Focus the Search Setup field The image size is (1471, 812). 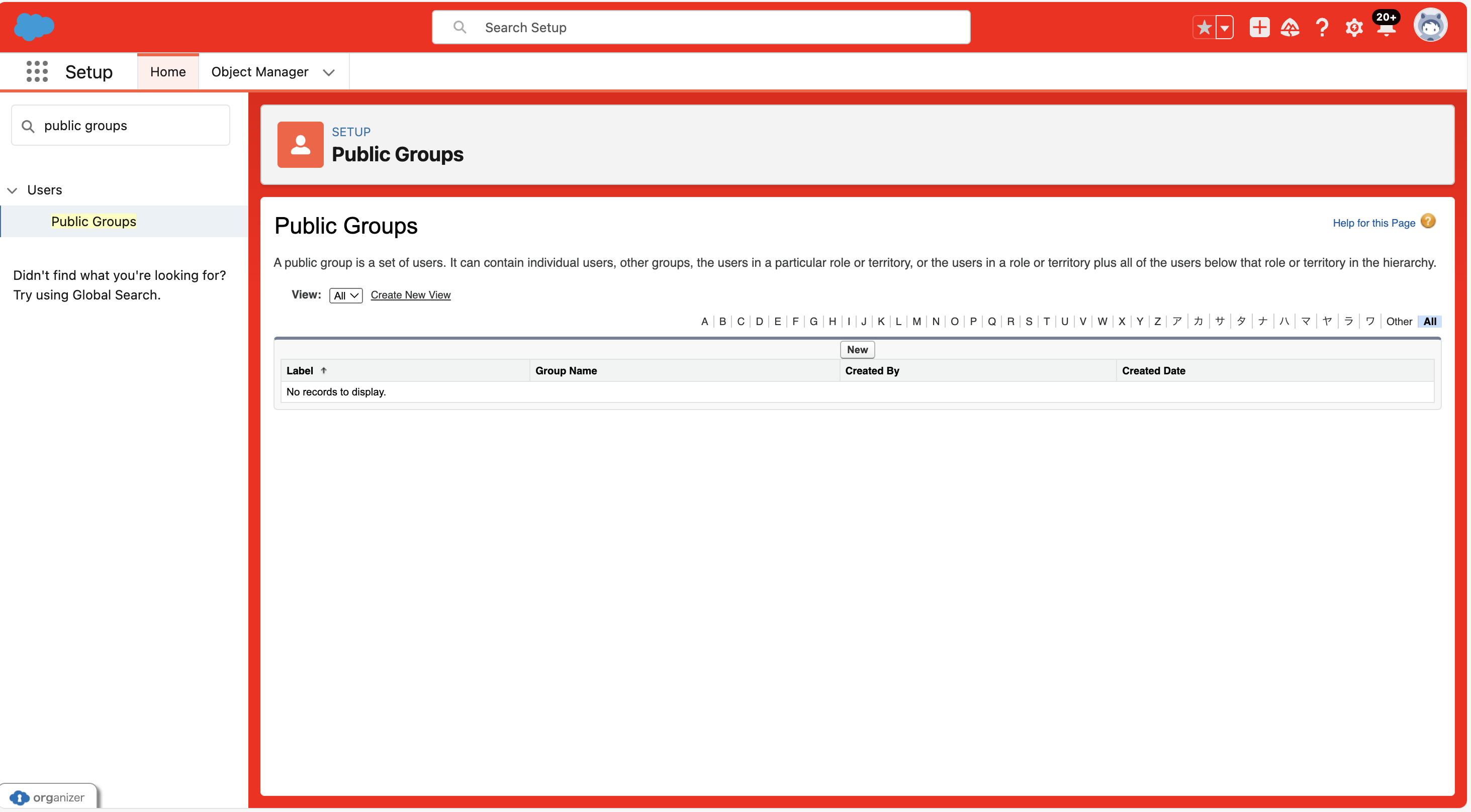(701, 28)
